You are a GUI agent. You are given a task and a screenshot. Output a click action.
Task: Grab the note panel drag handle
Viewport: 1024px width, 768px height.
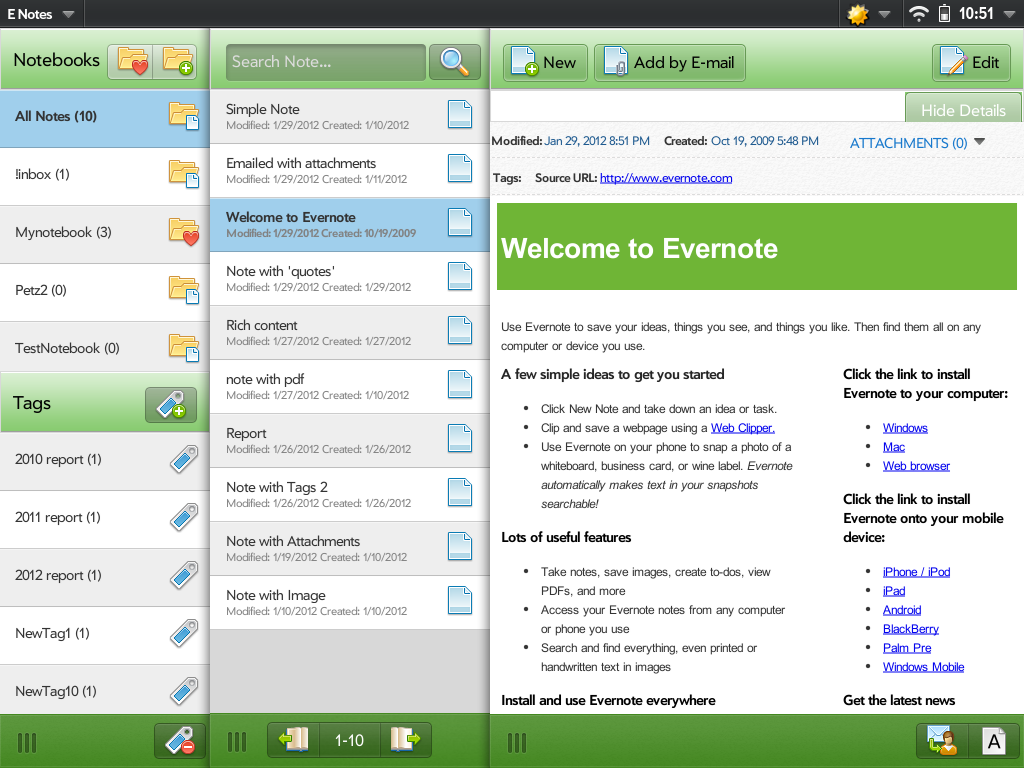pyautogui.click(x=517, y=743)
